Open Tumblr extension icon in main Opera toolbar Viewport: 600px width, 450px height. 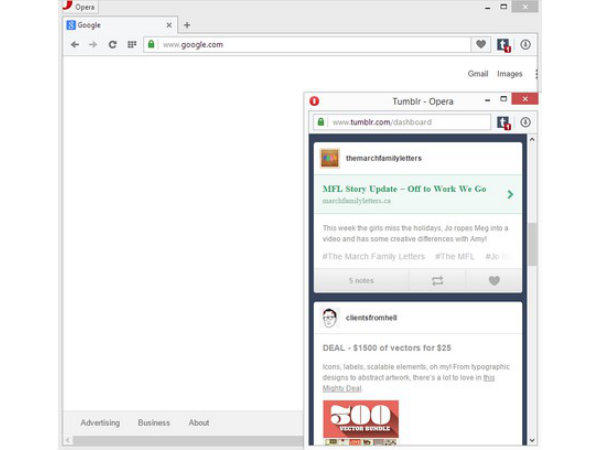[504, 45]
